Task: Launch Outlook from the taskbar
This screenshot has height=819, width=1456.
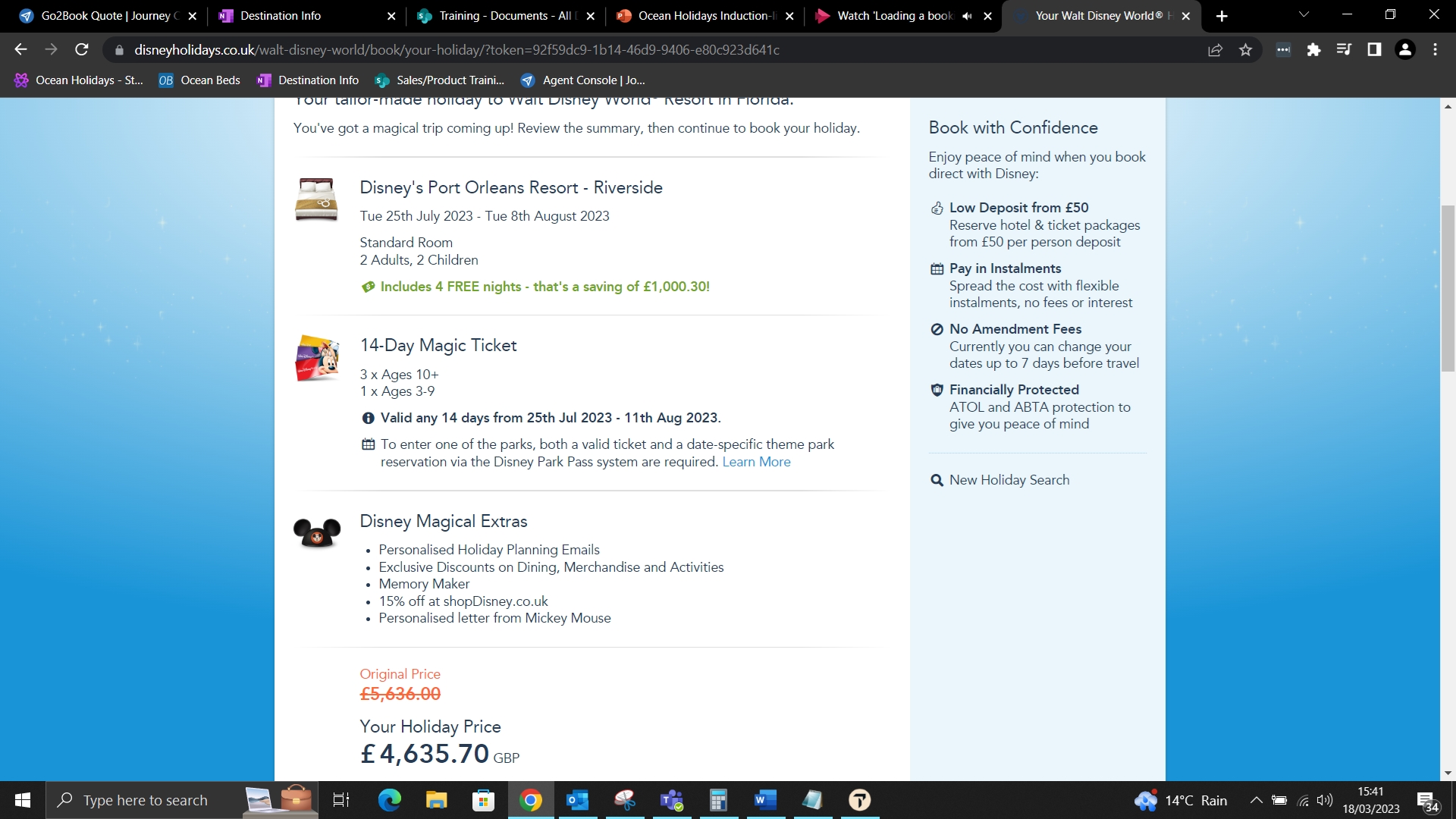Action: coord(577,800)
